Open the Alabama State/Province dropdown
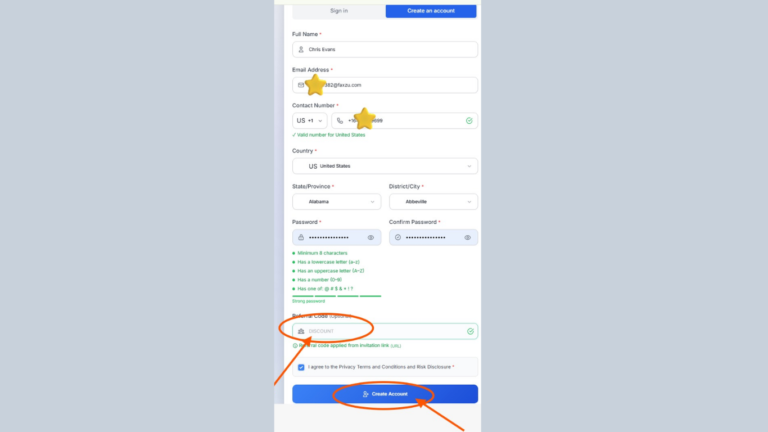768x432 pixels. pyautogui.click(x=336, y=202)
